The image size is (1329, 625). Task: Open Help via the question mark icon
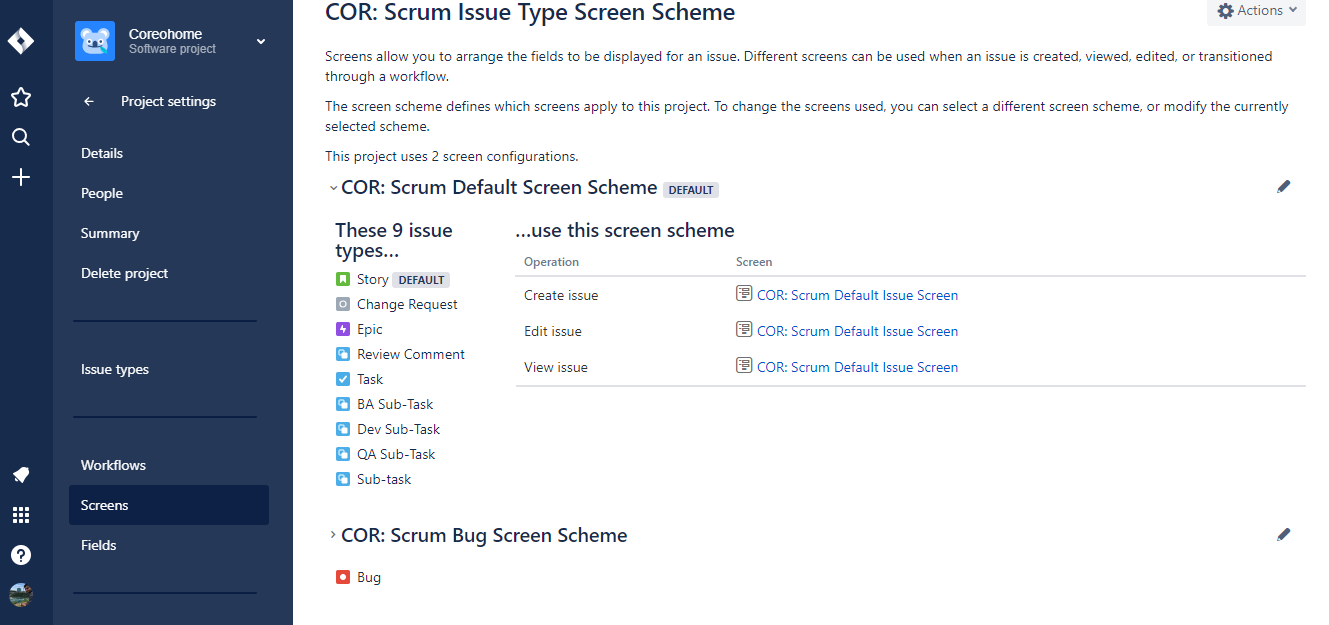[21, 555]
